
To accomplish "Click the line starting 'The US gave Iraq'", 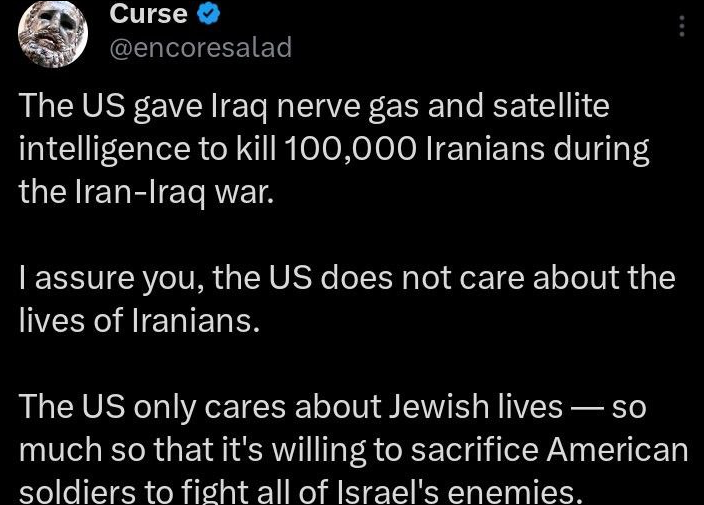I will (x=313, y=107).
